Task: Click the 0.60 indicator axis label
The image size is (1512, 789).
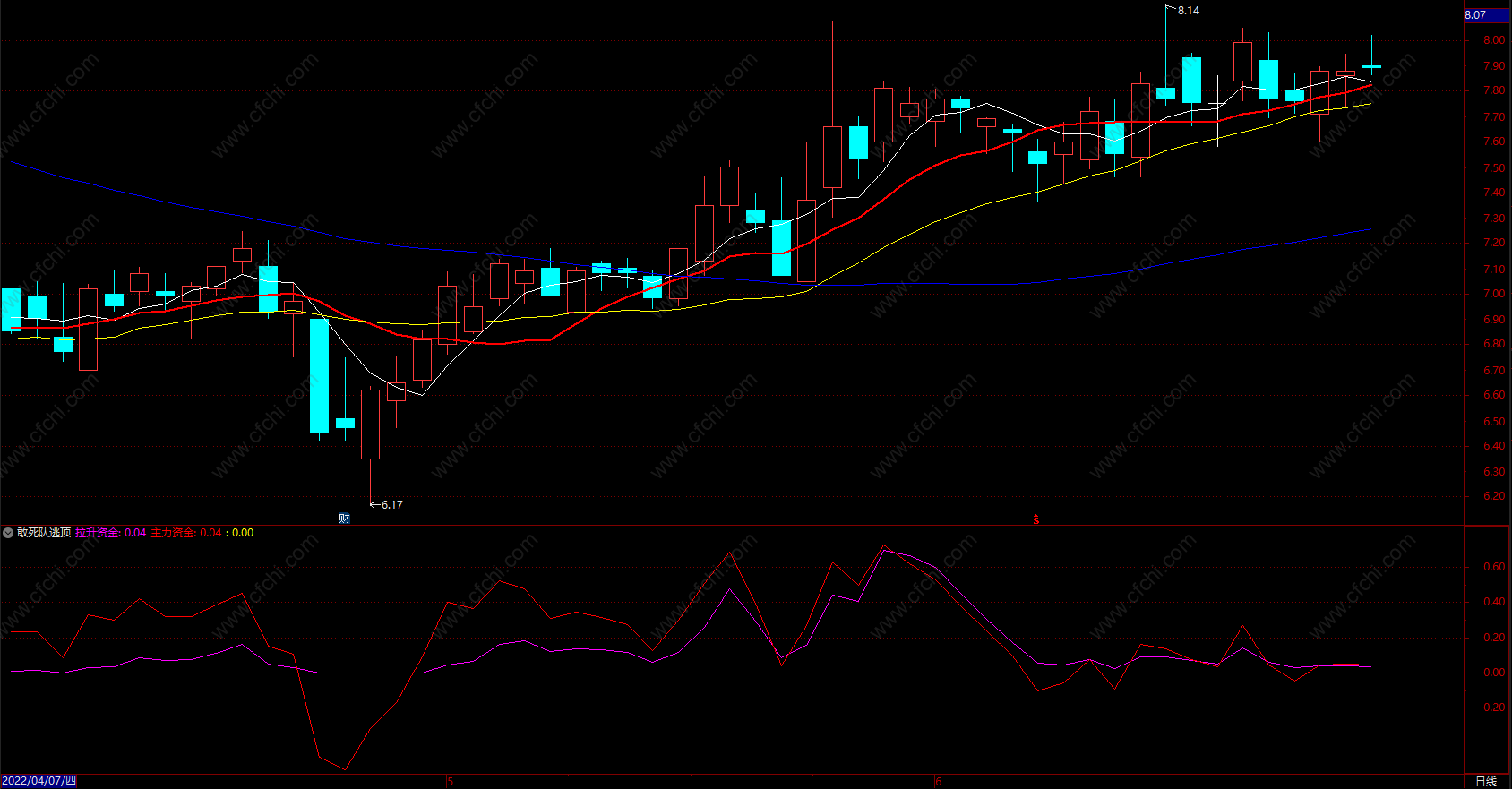Action: pyautogui.click(x=1494, y=567)
